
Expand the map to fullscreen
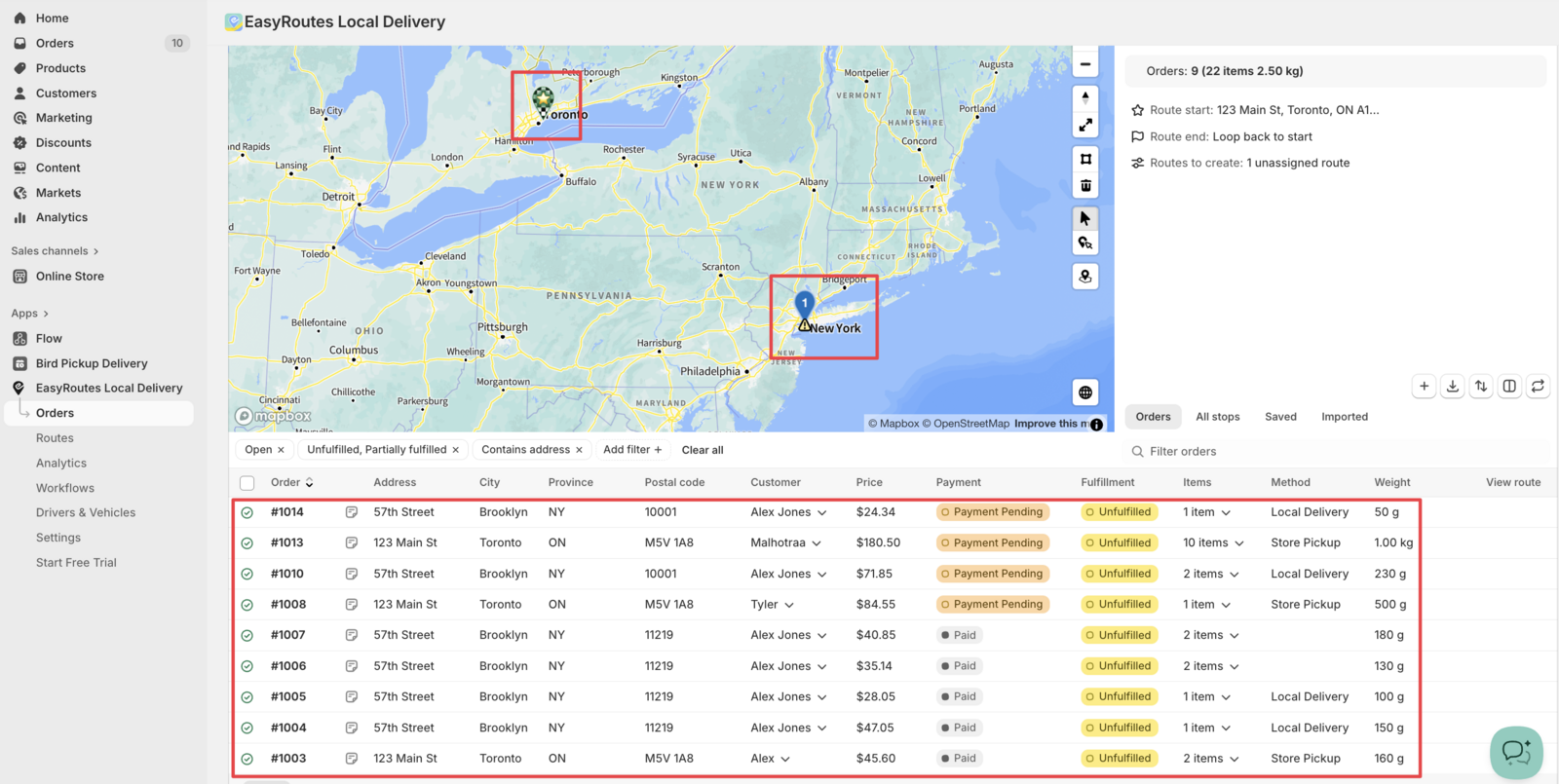click(x=1085, y=125)
